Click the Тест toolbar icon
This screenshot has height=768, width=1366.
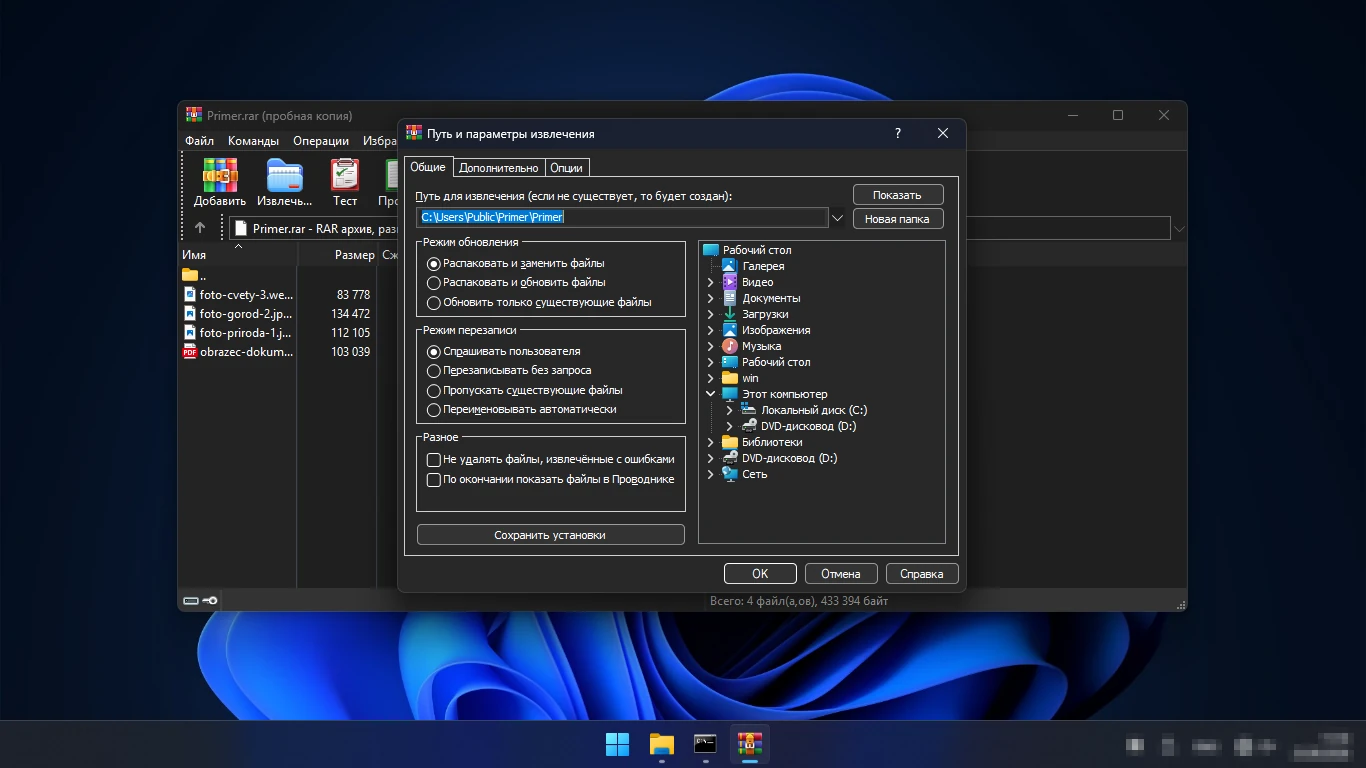pos(345,175)
